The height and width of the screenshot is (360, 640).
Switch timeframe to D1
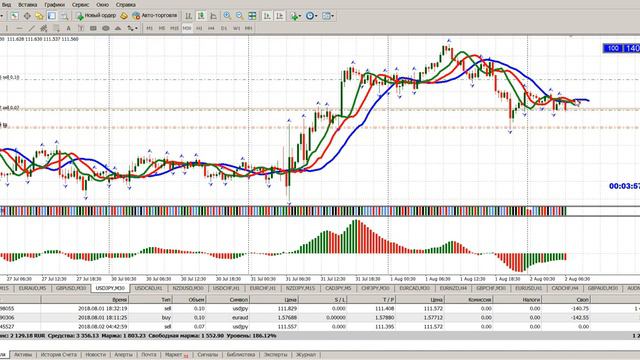[x=224, y=28]
